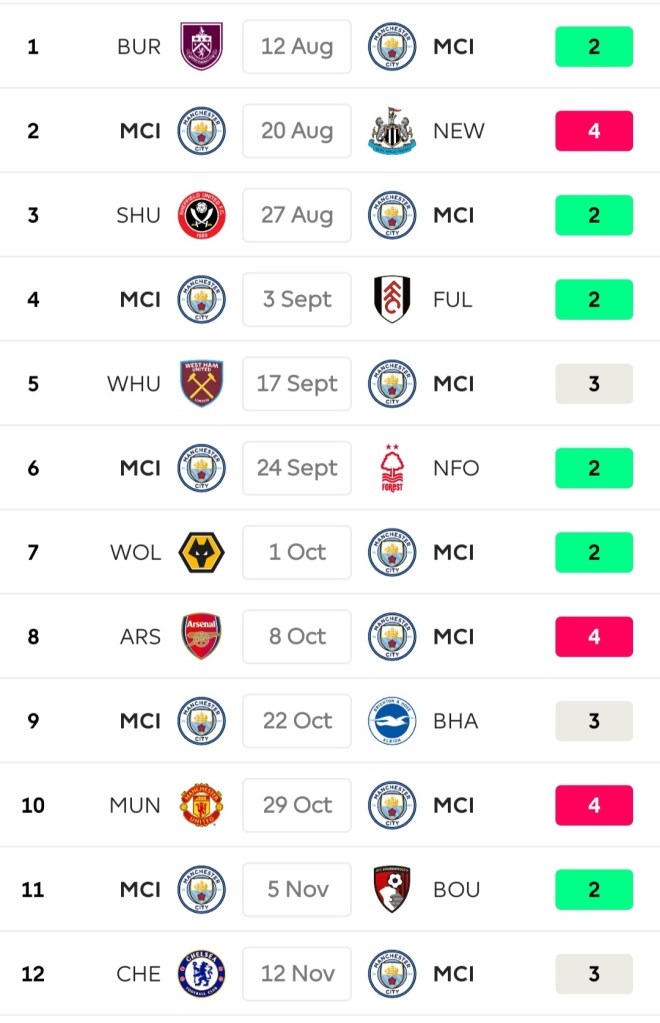This screenshot has width=660, height=1023.
Task: Select the grey difficulty 3 badge for West Ham
Action: (x=594, y=384)
